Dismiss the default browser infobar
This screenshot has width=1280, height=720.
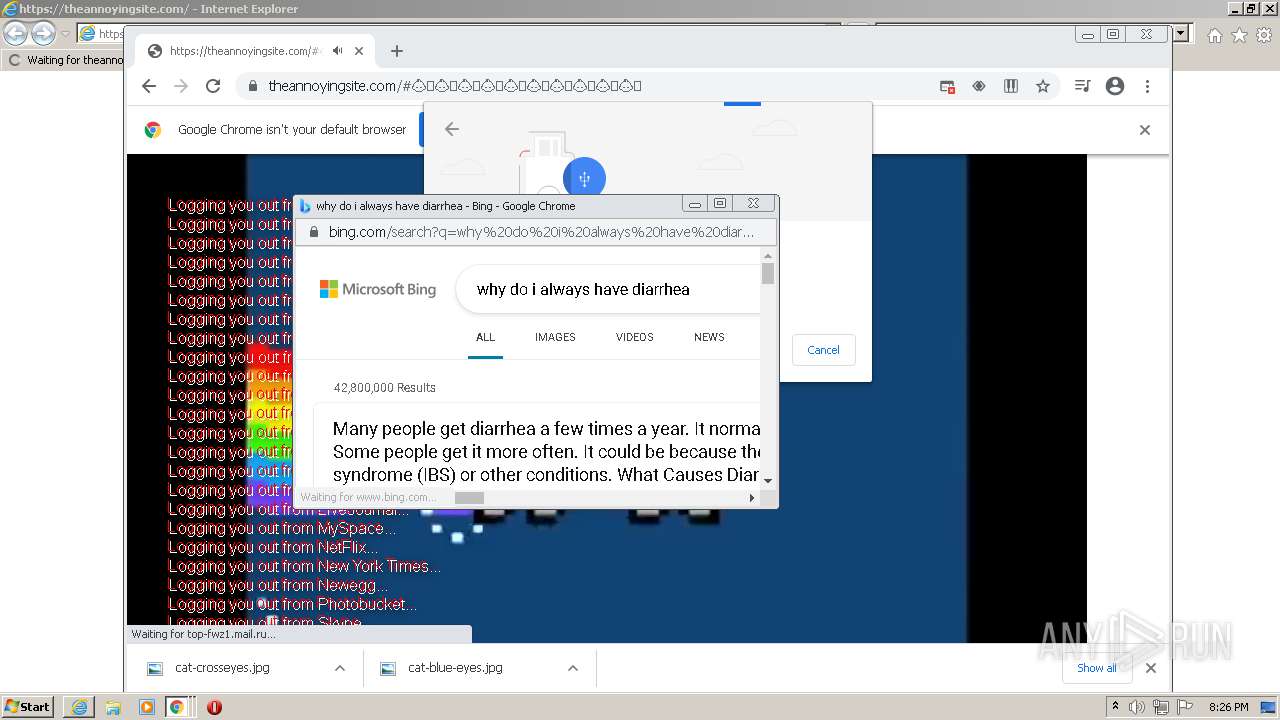click(1145, 130)
